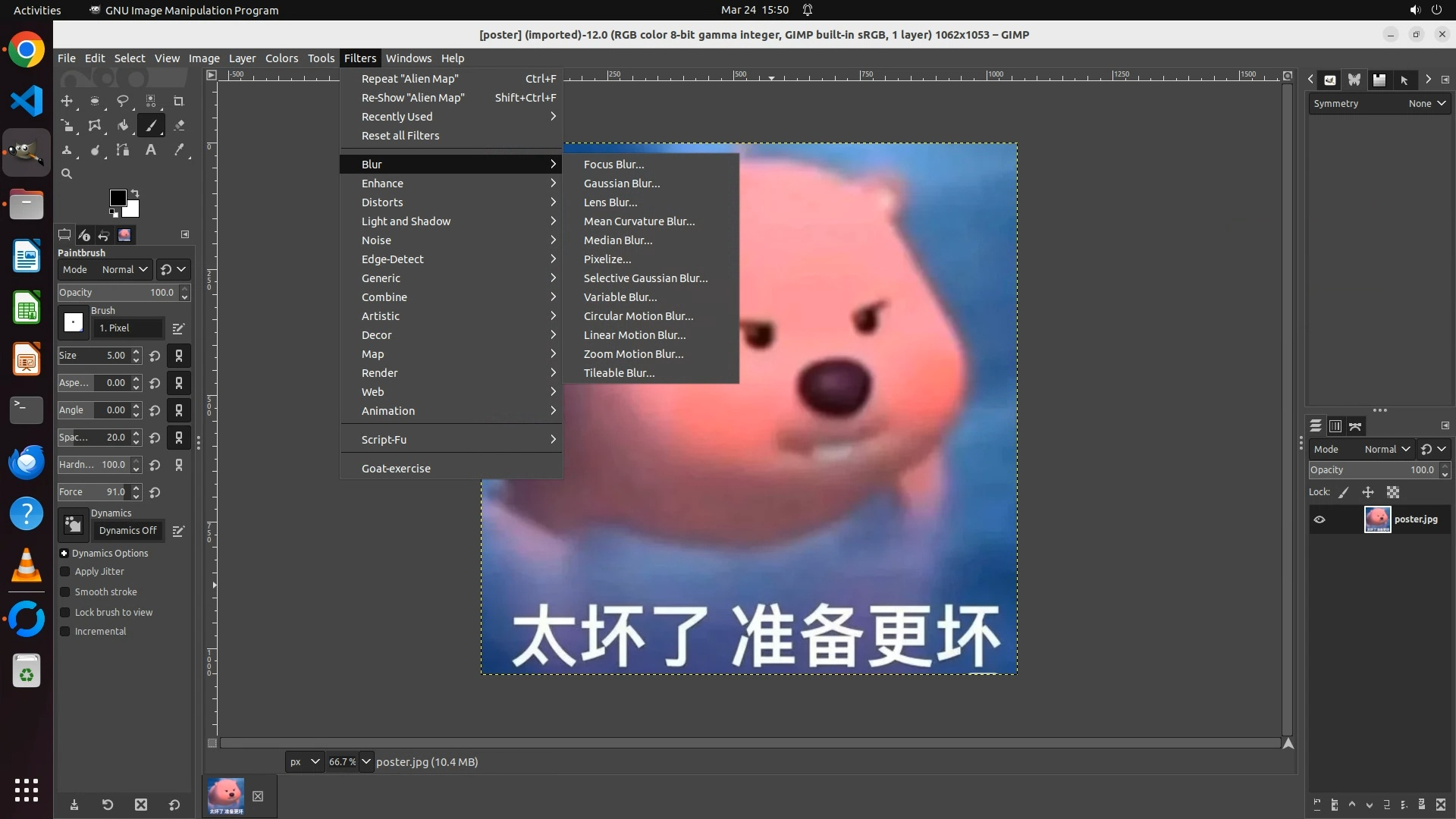
Task: Select the Zoom tool magnifier
Action: pos(67,174)
